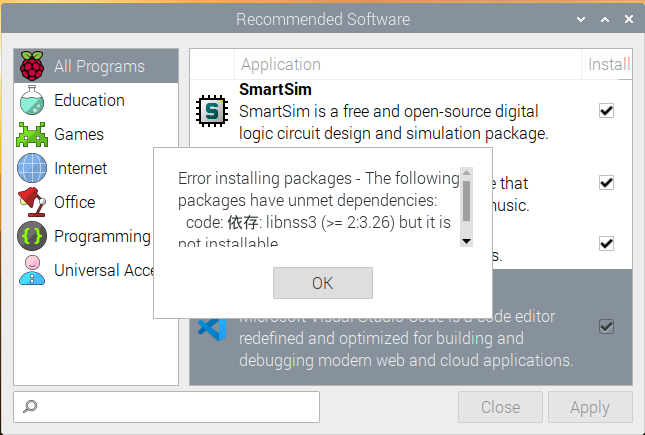
Task: Open the Education category label
Action: coord(89,100)
